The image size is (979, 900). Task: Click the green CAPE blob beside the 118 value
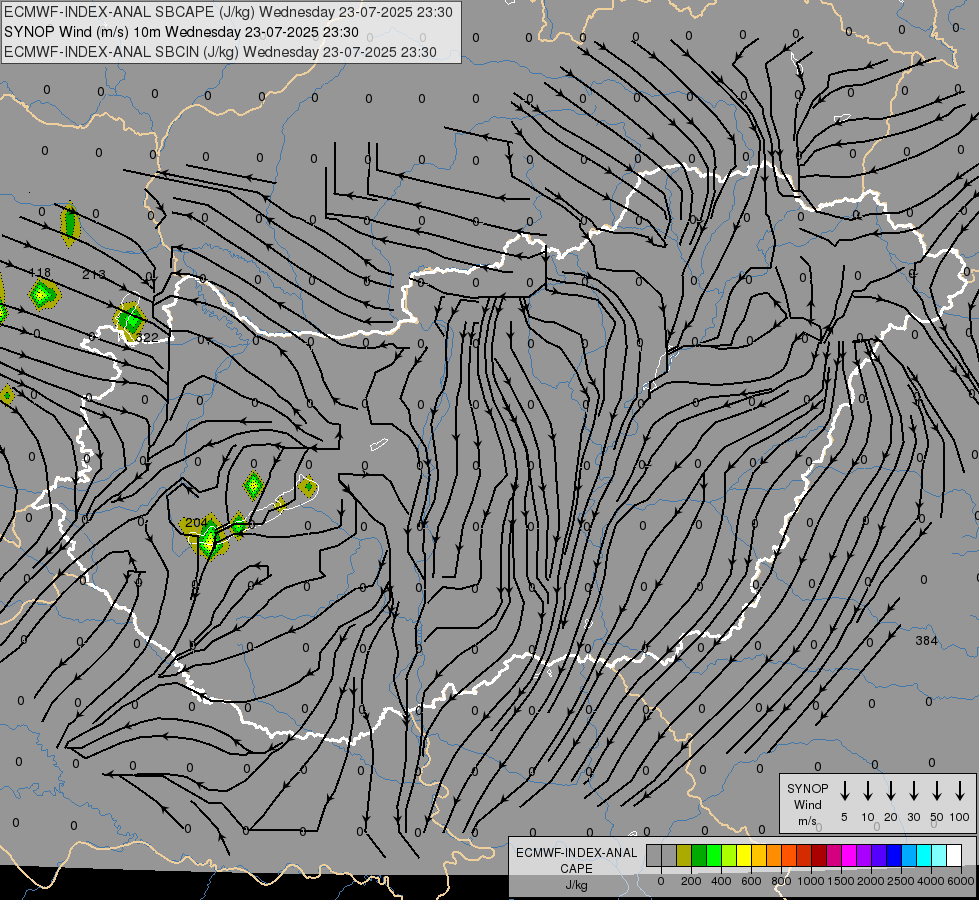tap(43, 294)
